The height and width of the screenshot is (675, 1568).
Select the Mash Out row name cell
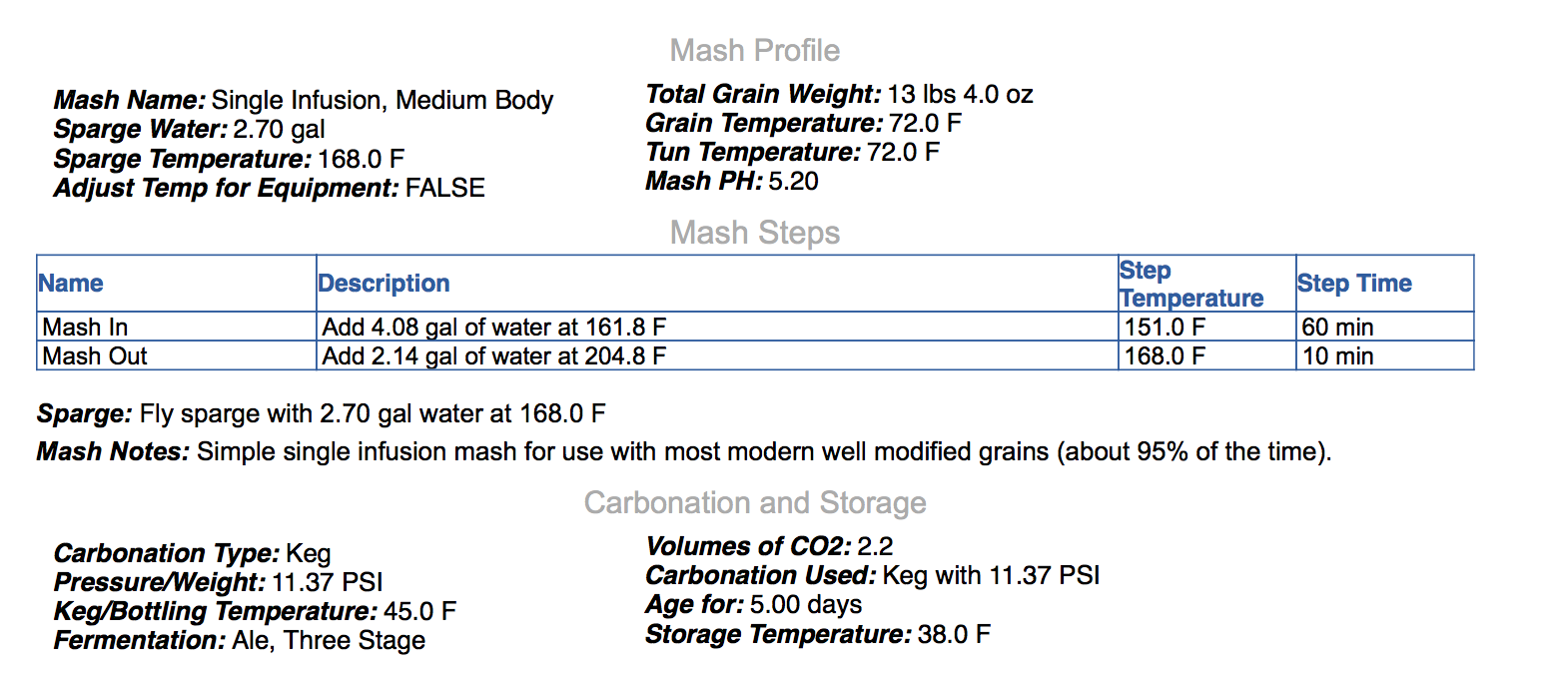(95, 356)
